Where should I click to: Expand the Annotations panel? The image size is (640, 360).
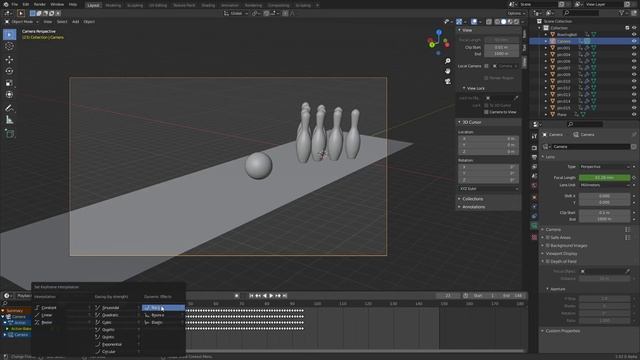(x=460, y=207)
